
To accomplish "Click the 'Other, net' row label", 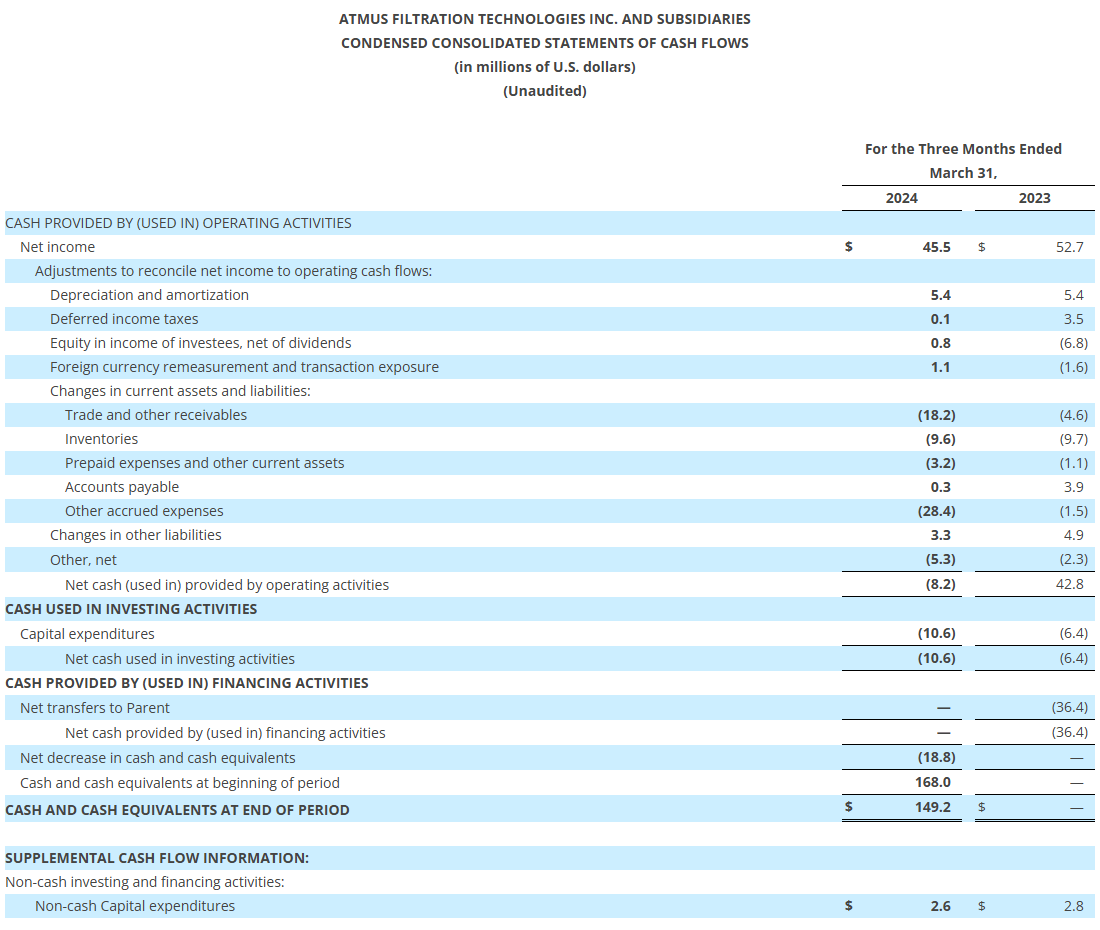I will [83, 560].
